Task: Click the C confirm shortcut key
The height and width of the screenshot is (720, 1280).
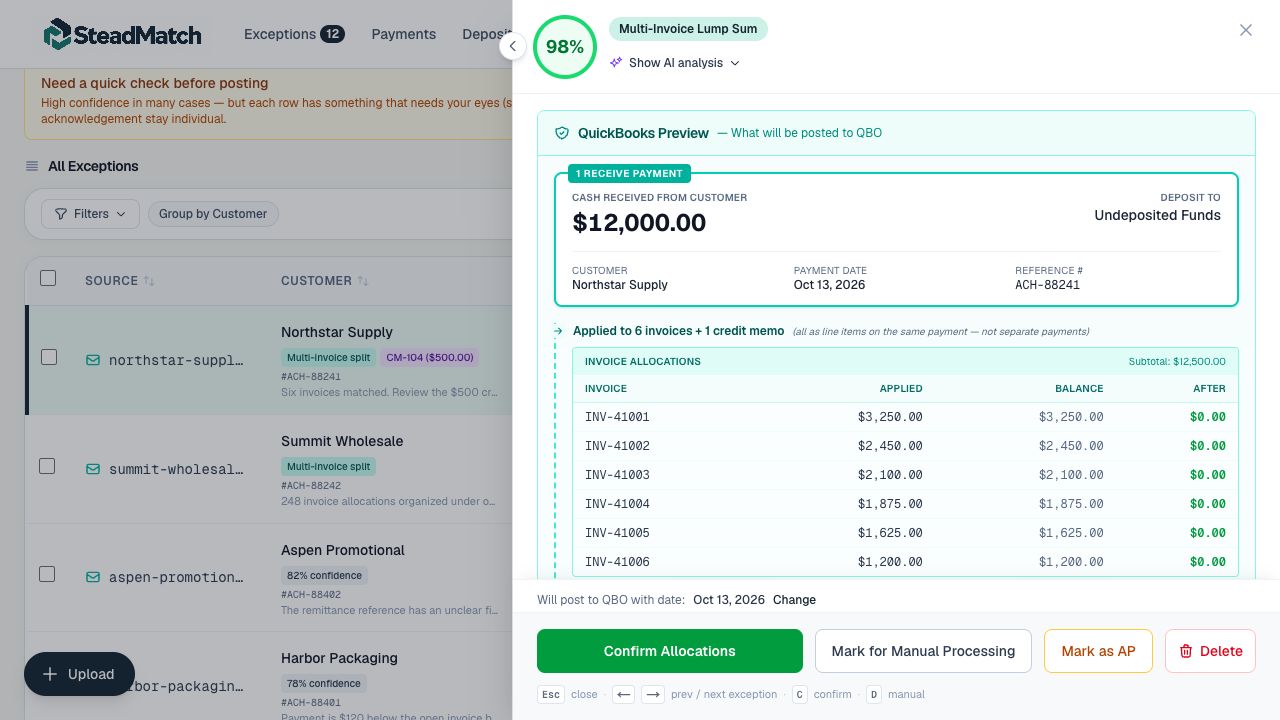Action: coord(799,694)
